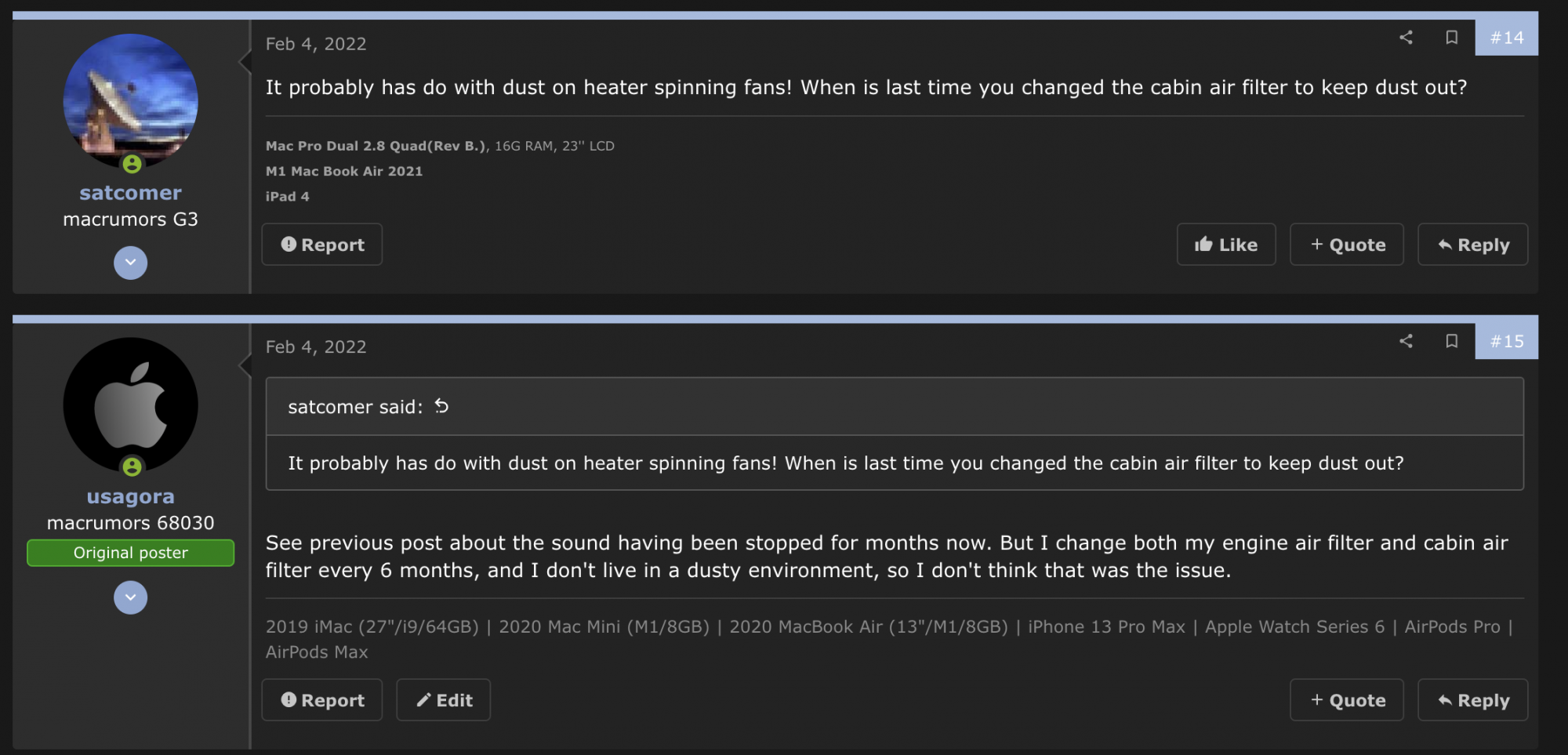Like satcomer's post
The image size is (1568, 755).
[x=1226, y=245]
